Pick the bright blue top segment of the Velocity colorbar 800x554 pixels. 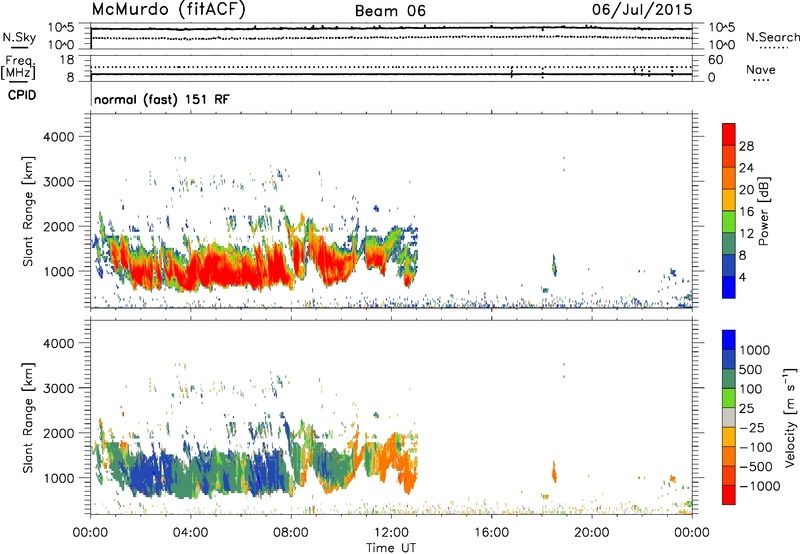729,340
